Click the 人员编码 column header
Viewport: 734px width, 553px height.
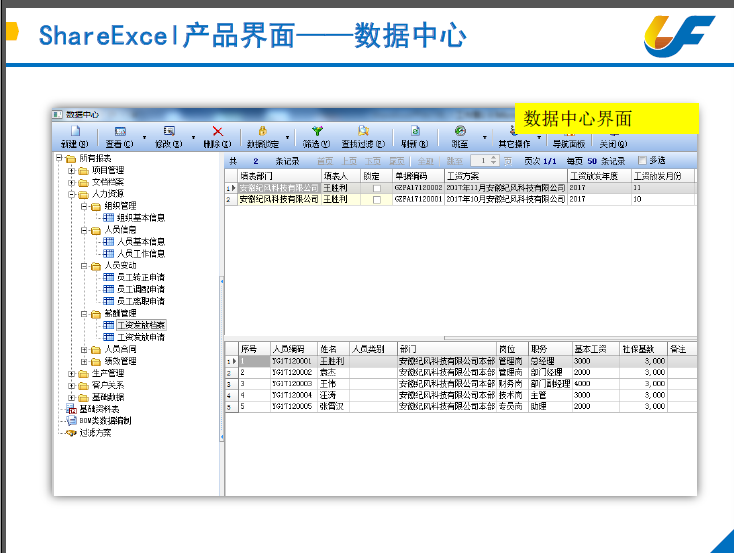tap(294, 349)
